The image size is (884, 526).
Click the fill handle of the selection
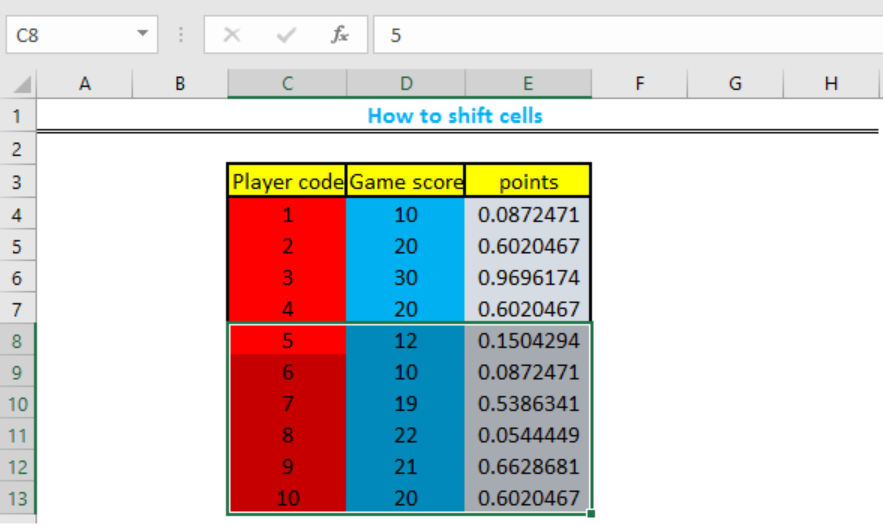point(591,514)
